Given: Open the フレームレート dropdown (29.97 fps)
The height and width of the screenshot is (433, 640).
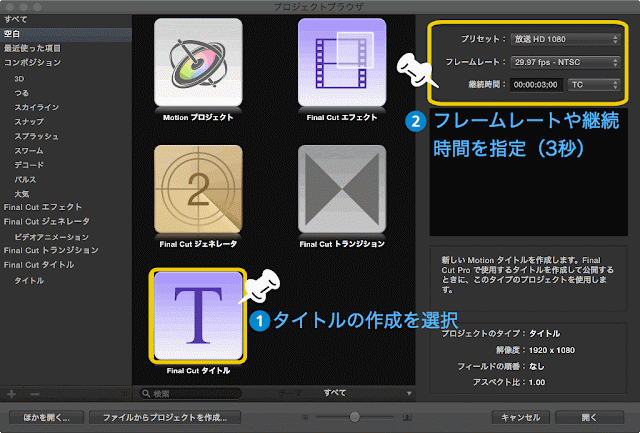Looking at the screenshot, I should [565, 62].
